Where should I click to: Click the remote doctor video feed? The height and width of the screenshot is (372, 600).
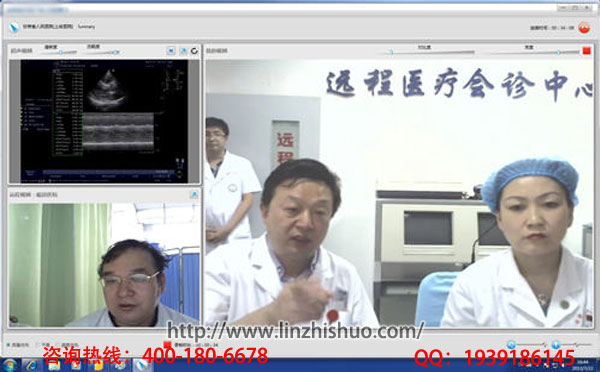104,264
